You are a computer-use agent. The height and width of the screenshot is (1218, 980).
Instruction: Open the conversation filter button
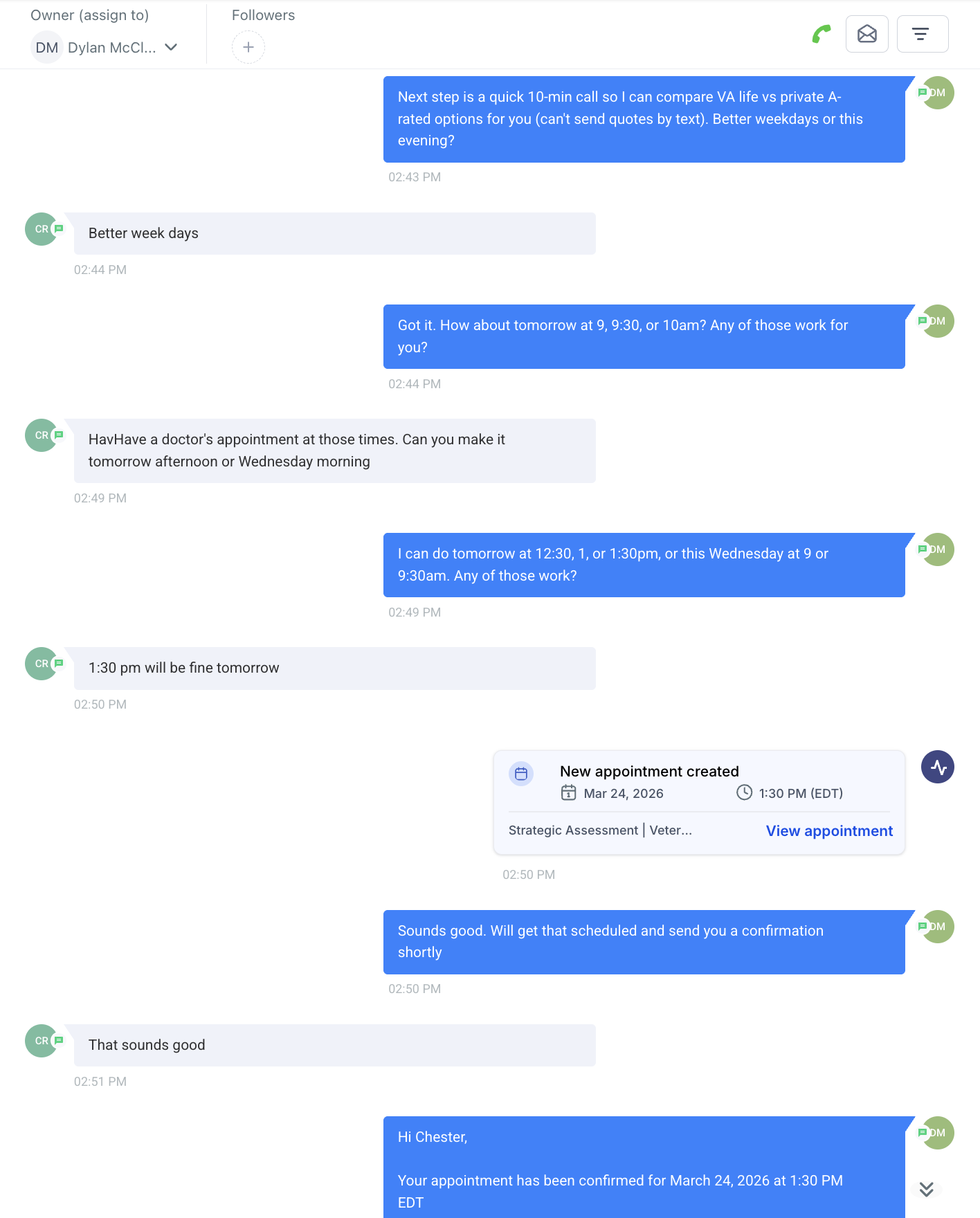922,34
